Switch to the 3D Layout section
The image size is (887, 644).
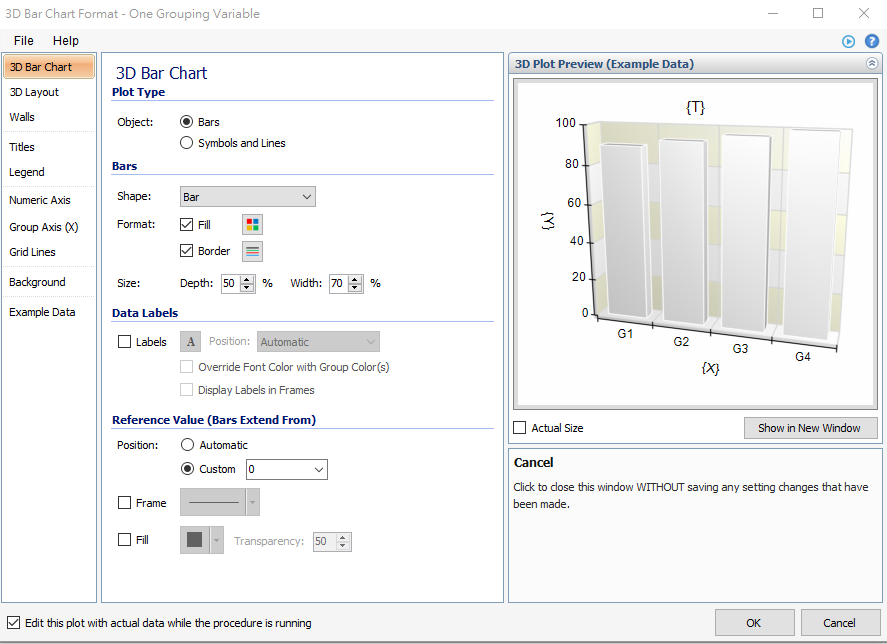[x=34, y=92]
